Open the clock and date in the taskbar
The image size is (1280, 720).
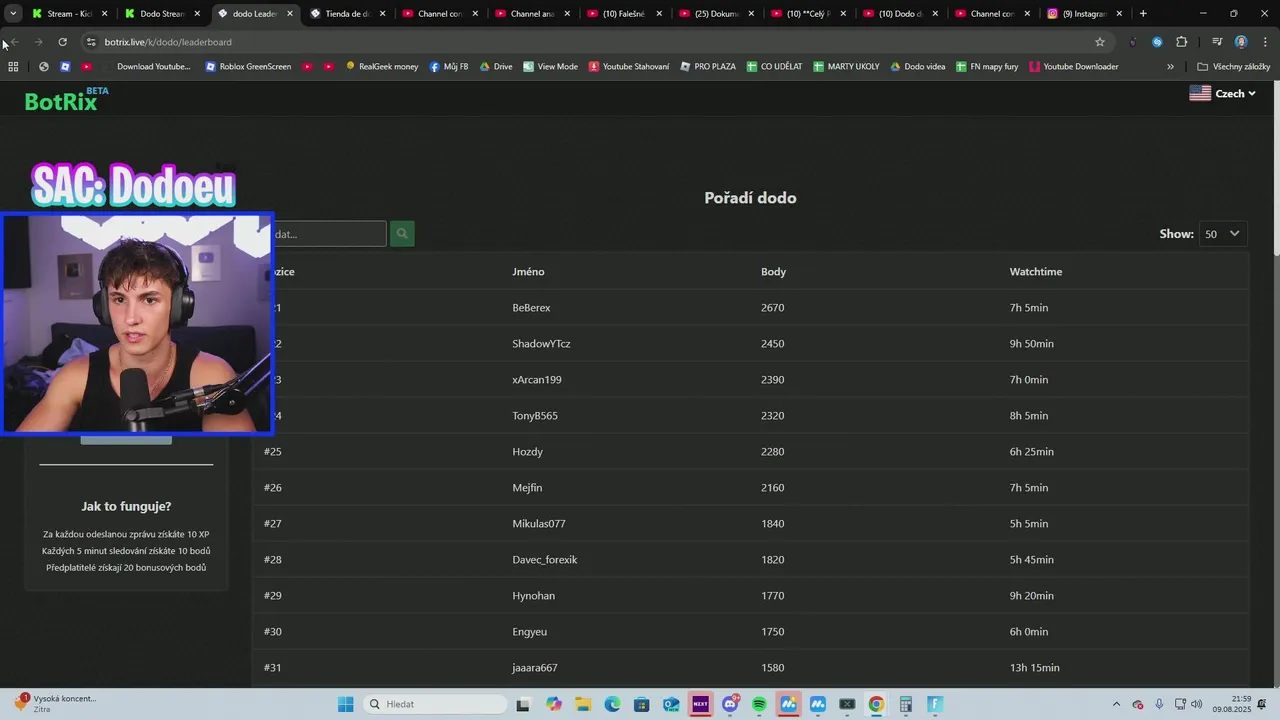click(1232, 704)
